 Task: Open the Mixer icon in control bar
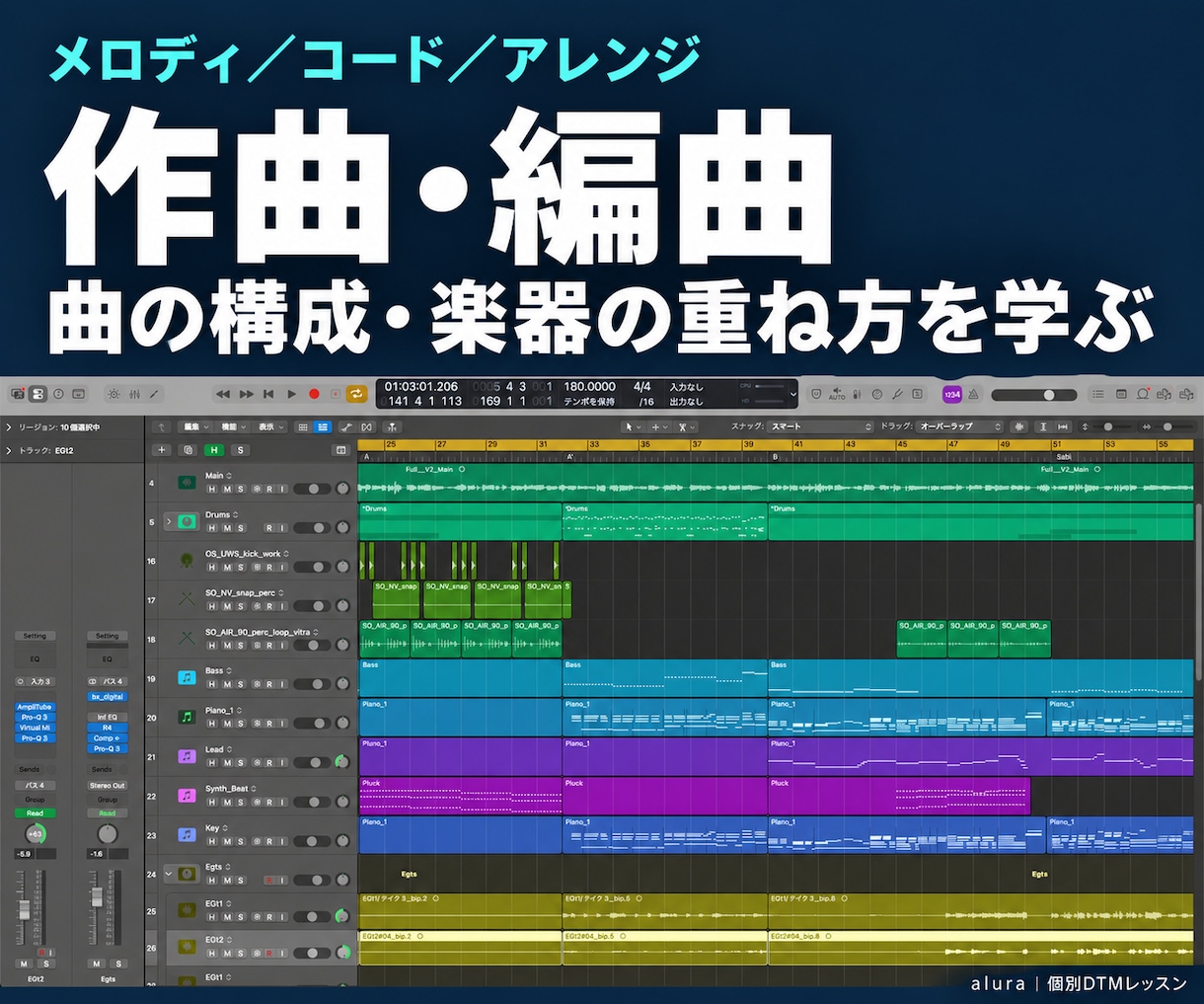[134, 394]
